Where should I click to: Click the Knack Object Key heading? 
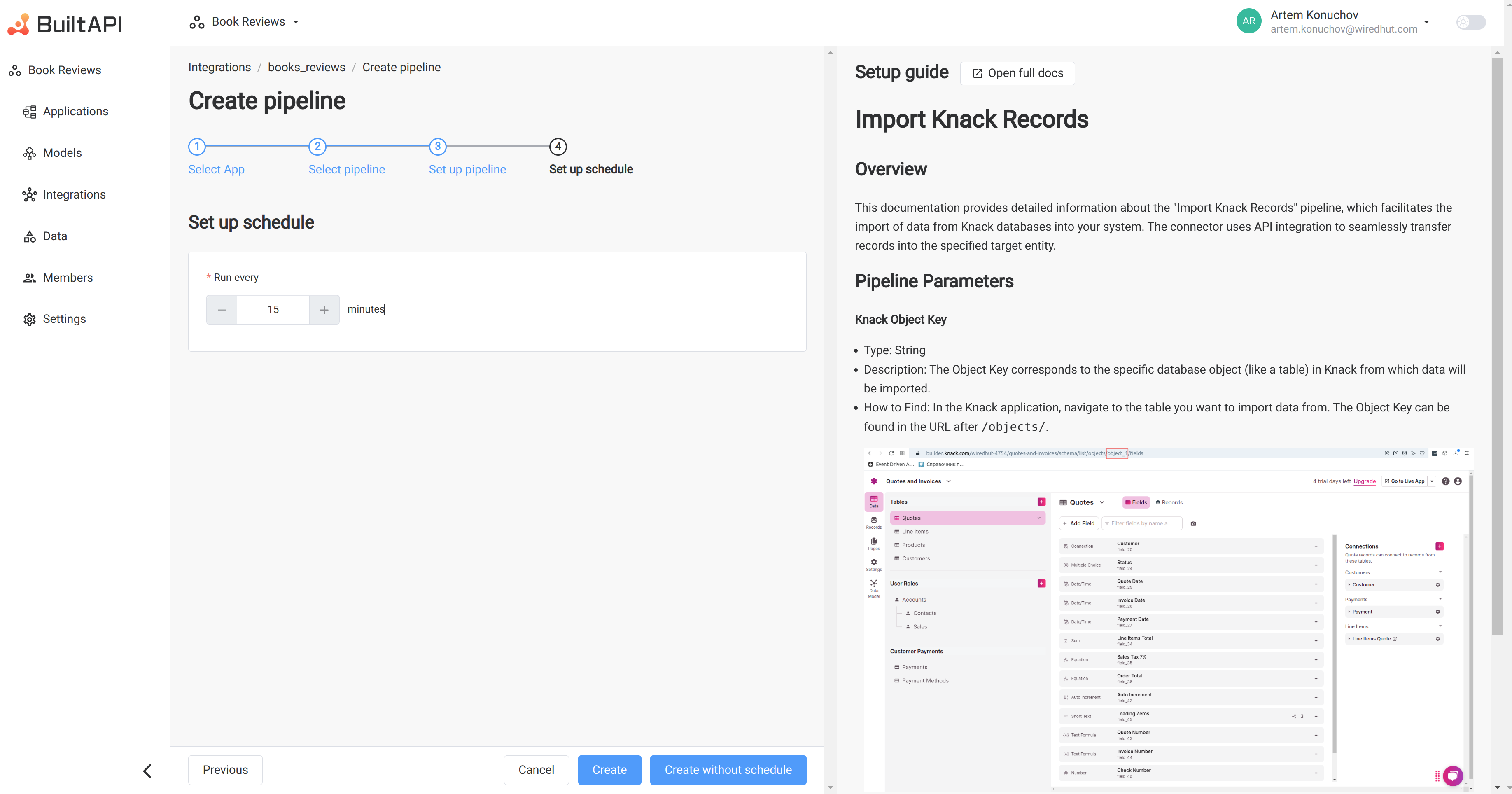[901, 320]
